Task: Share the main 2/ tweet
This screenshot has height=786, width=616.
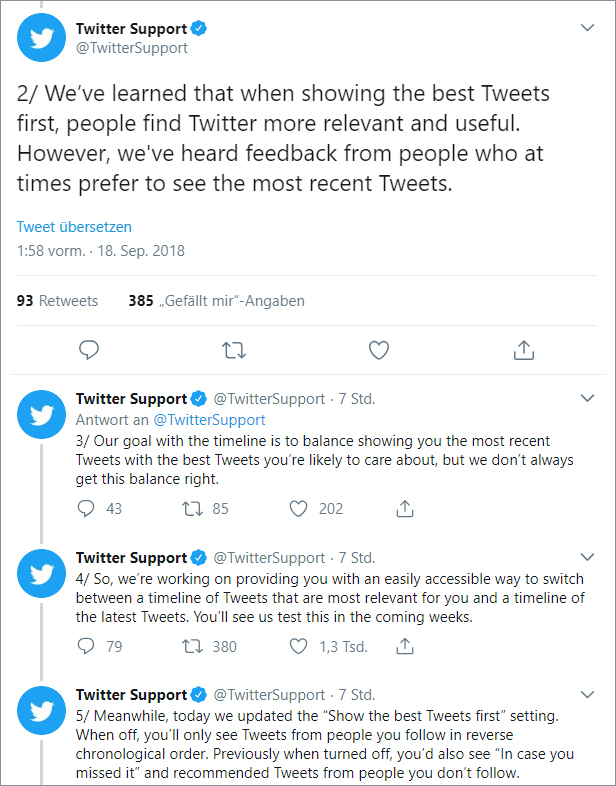Action: (x=523, y=350)
